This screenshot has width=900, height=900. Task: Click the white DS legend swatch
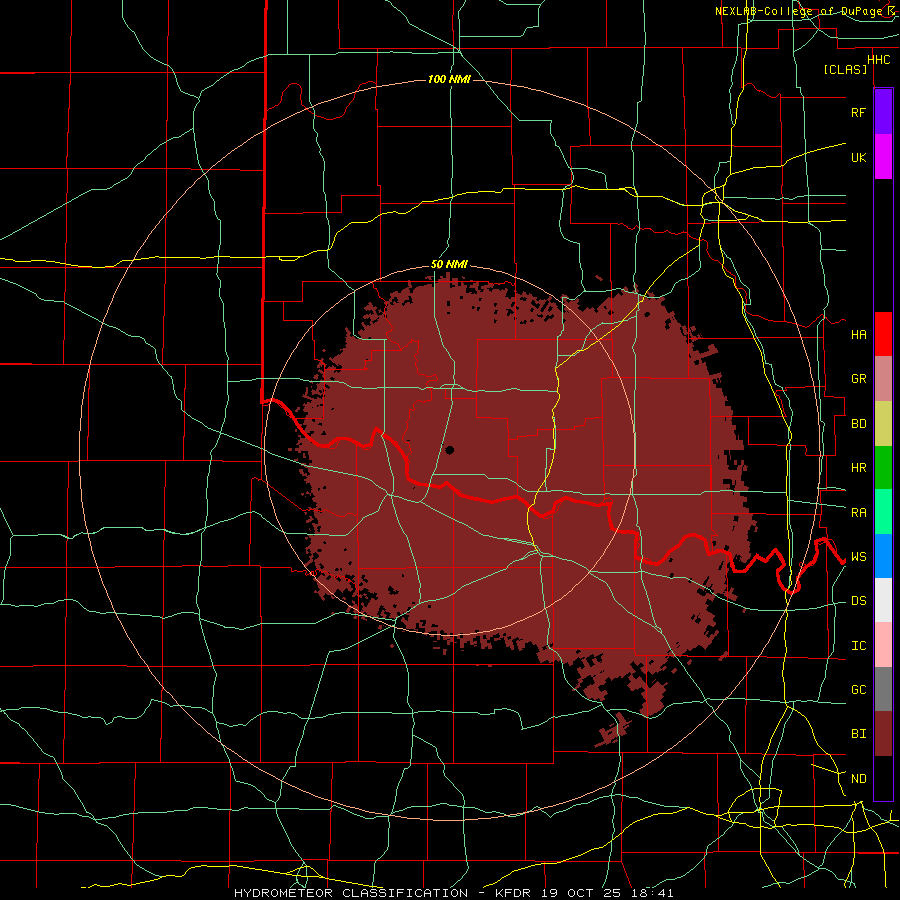tap(883, 600)
